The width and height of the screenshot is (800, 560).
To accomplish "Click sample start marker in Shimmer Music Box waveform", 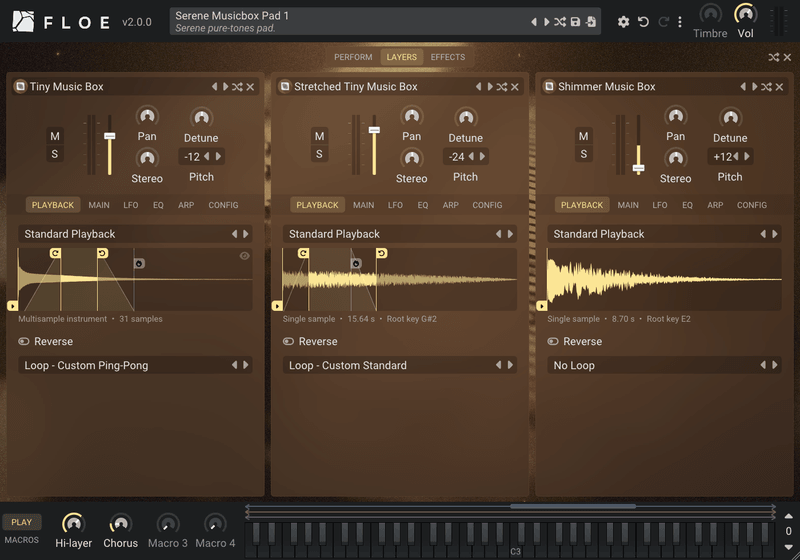I will tap(542, 306).
